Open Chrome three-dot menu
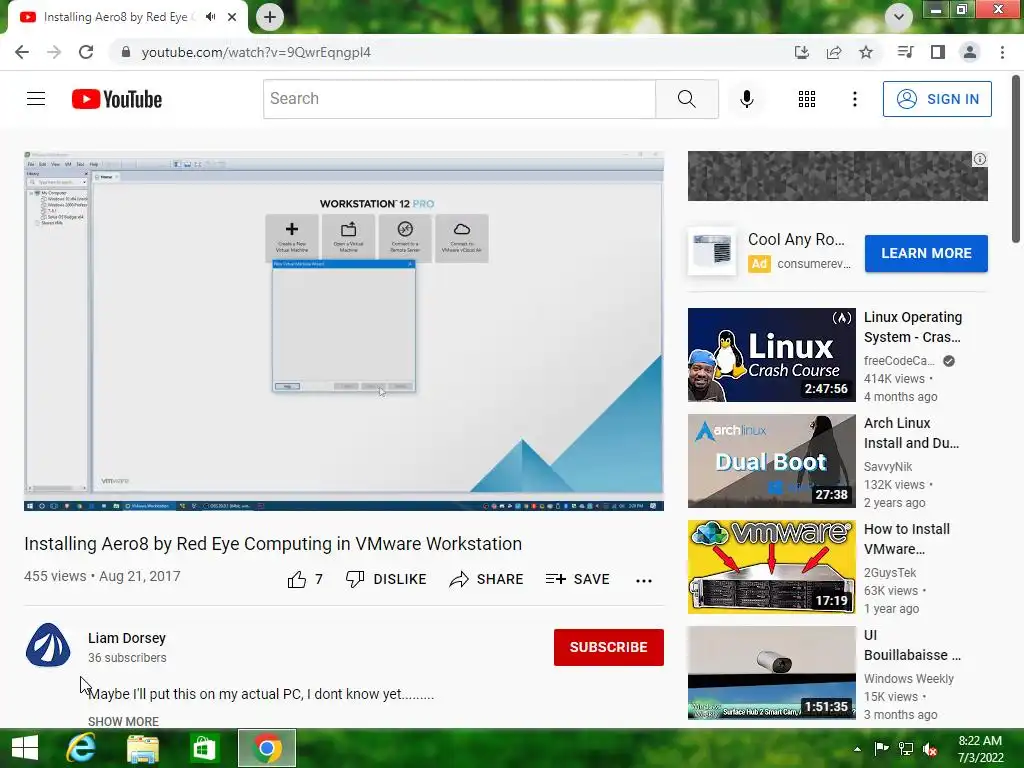This screenshot has width=1024, height=768. [1002, 52]
